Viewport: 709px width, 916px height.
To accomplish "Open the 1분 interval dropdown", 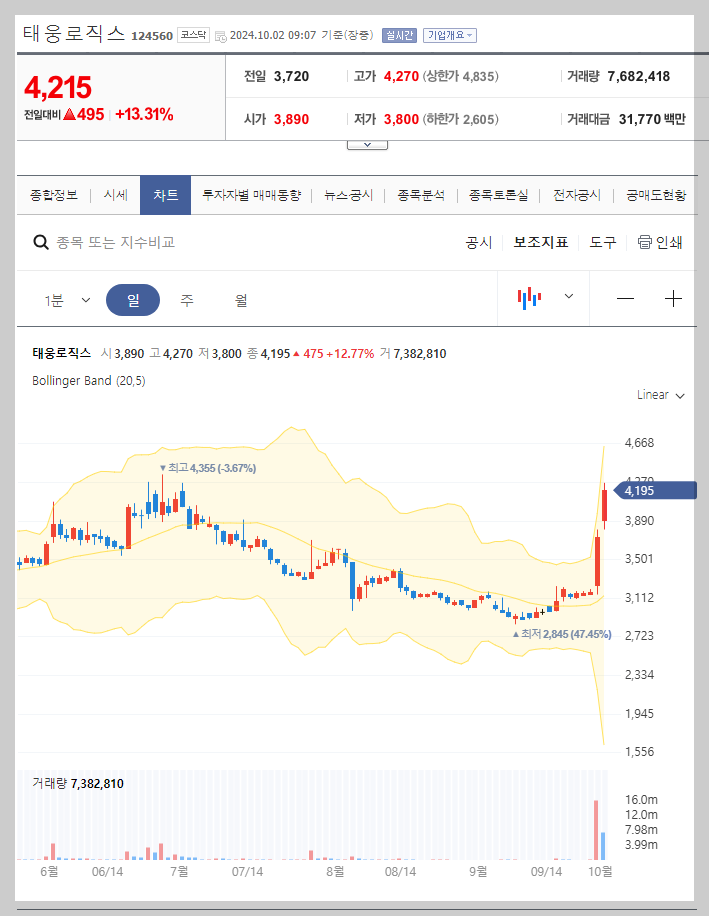I will (65, 300).
